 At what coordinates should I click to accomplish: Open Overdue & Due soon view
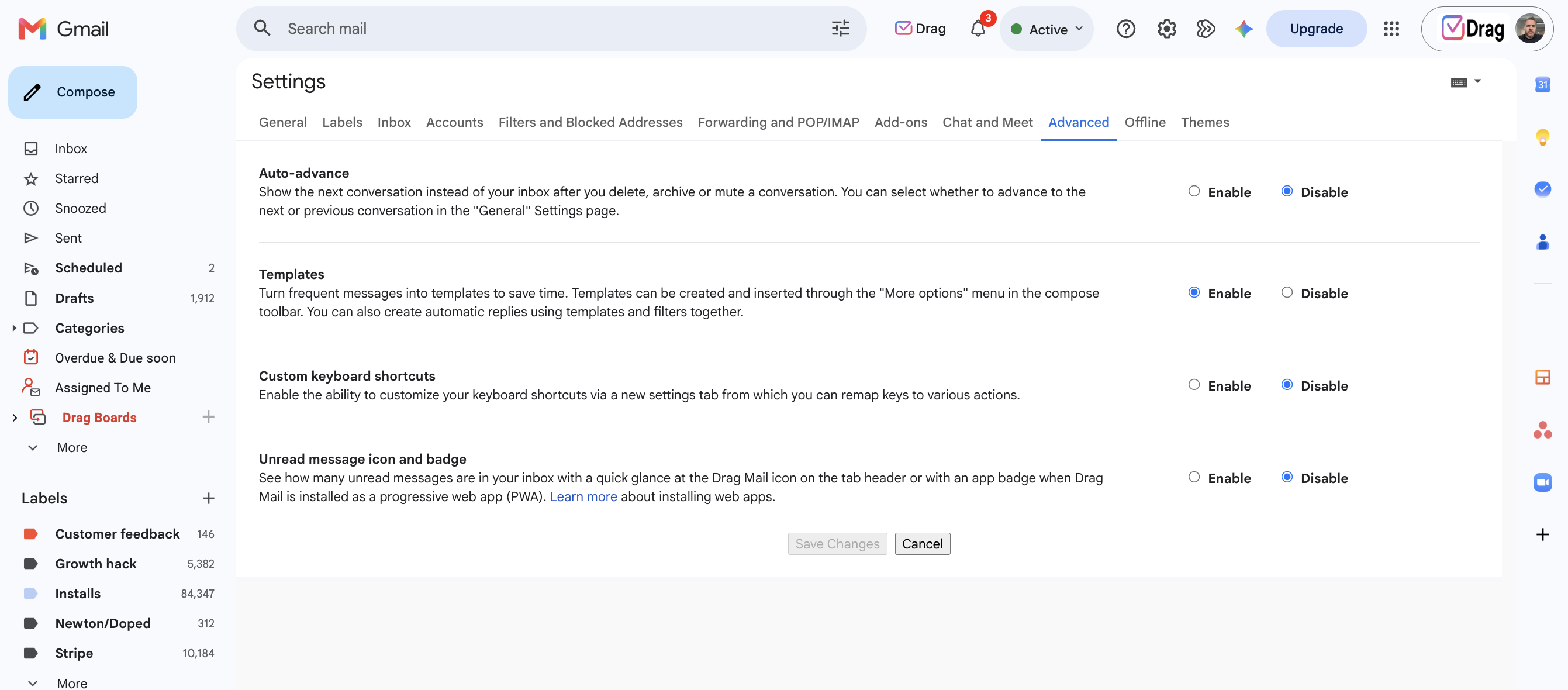click(115, 357)
